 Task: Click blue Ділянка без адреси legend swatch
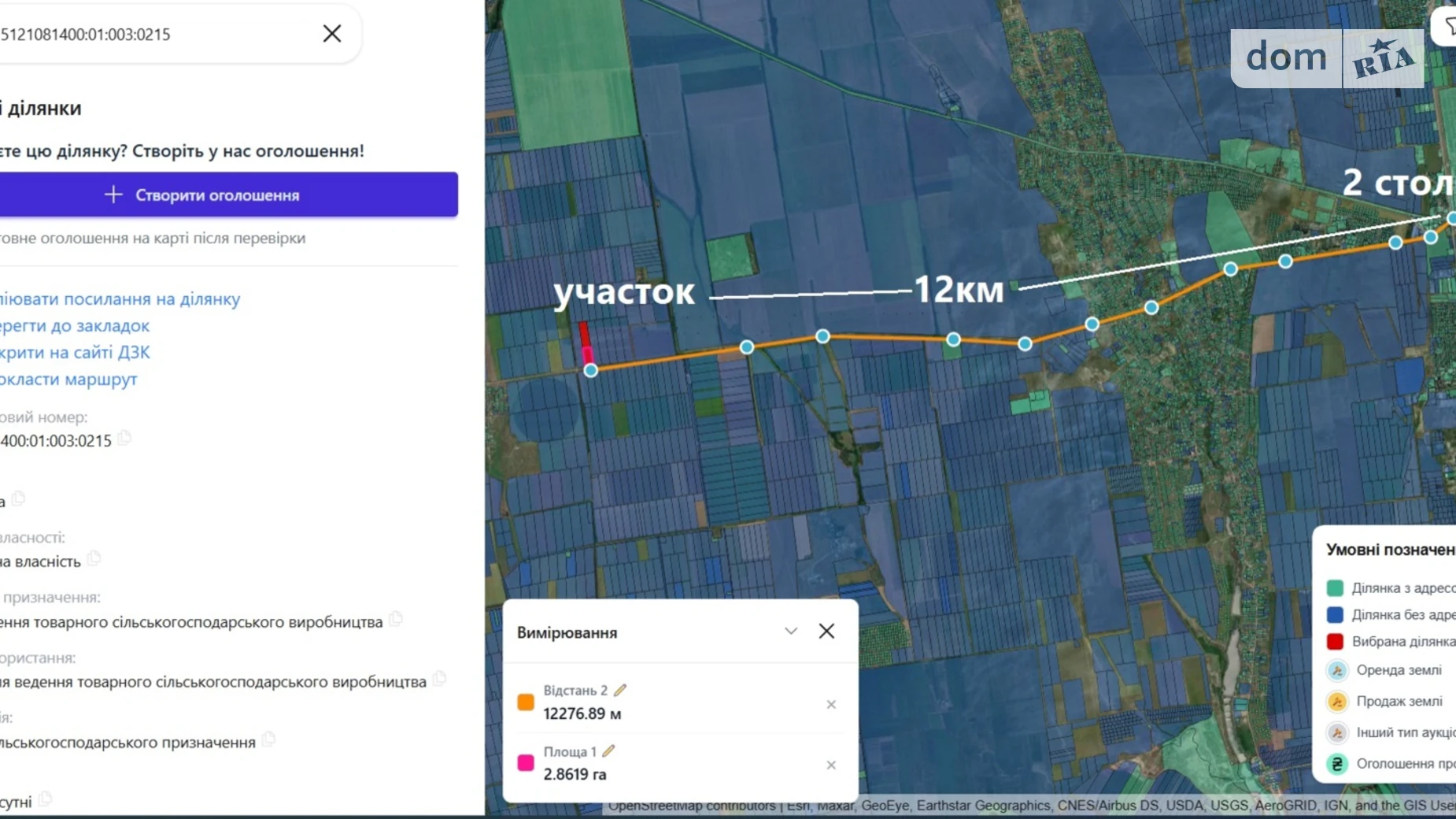(x=1335, y=615)
